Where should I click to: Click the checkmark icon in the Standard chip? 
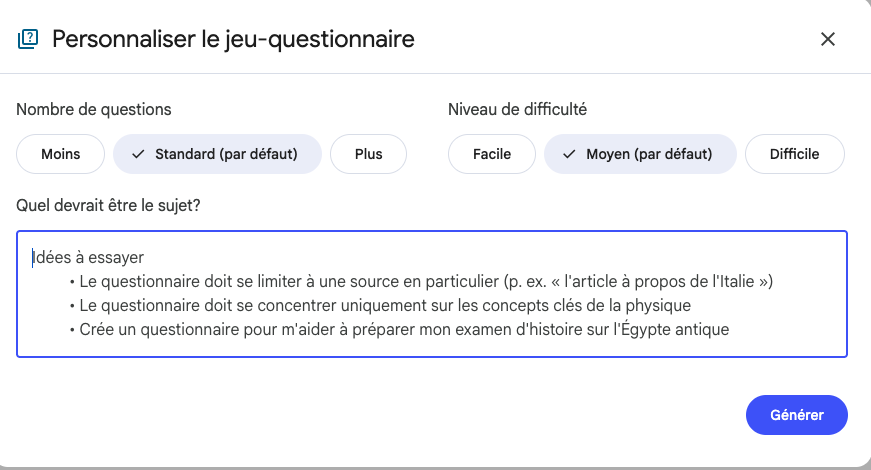138,154
